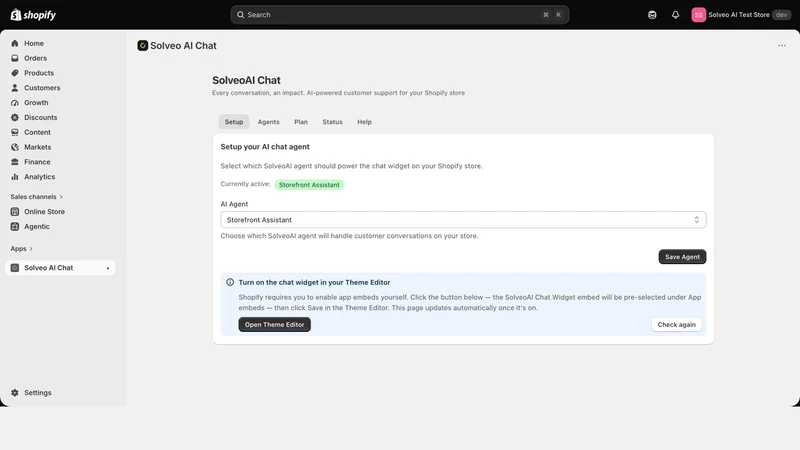The width and height of the screenshot is (800, 450).
Task: Click Open Theme Editor button
Action: click(x=274, y=324)
